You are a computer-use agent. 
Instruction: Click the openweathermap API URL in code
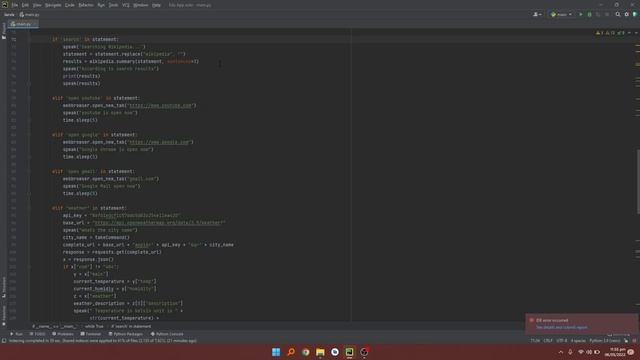[x=158, y=223]
